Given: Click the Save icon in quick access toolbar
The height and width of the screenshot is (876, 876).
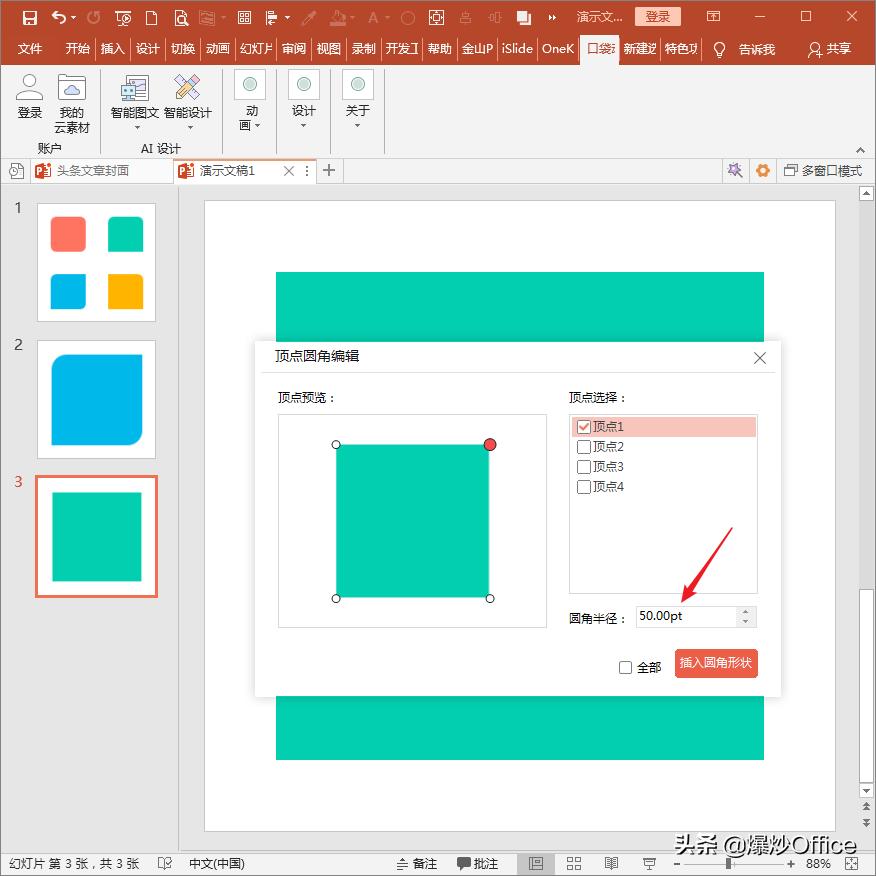Looking at the screenshot, I should tap(29, 17).
